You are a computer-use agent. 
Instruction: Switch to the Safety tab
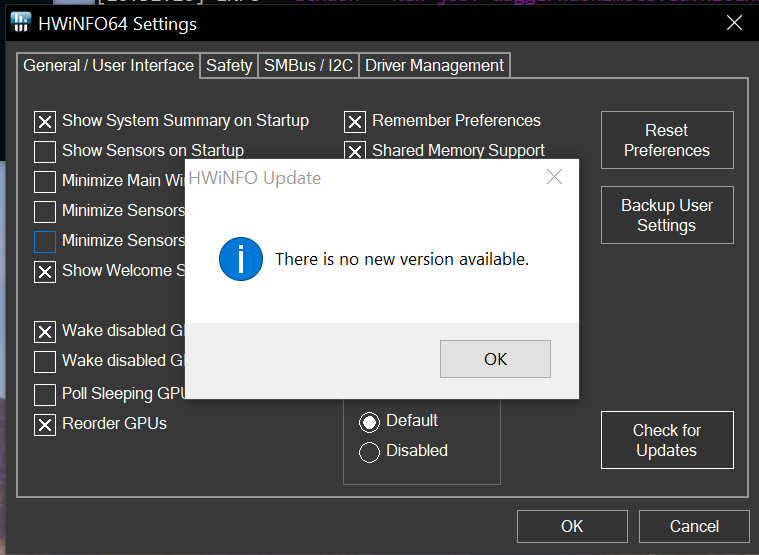pyautogui.click(x=229, y=65)
